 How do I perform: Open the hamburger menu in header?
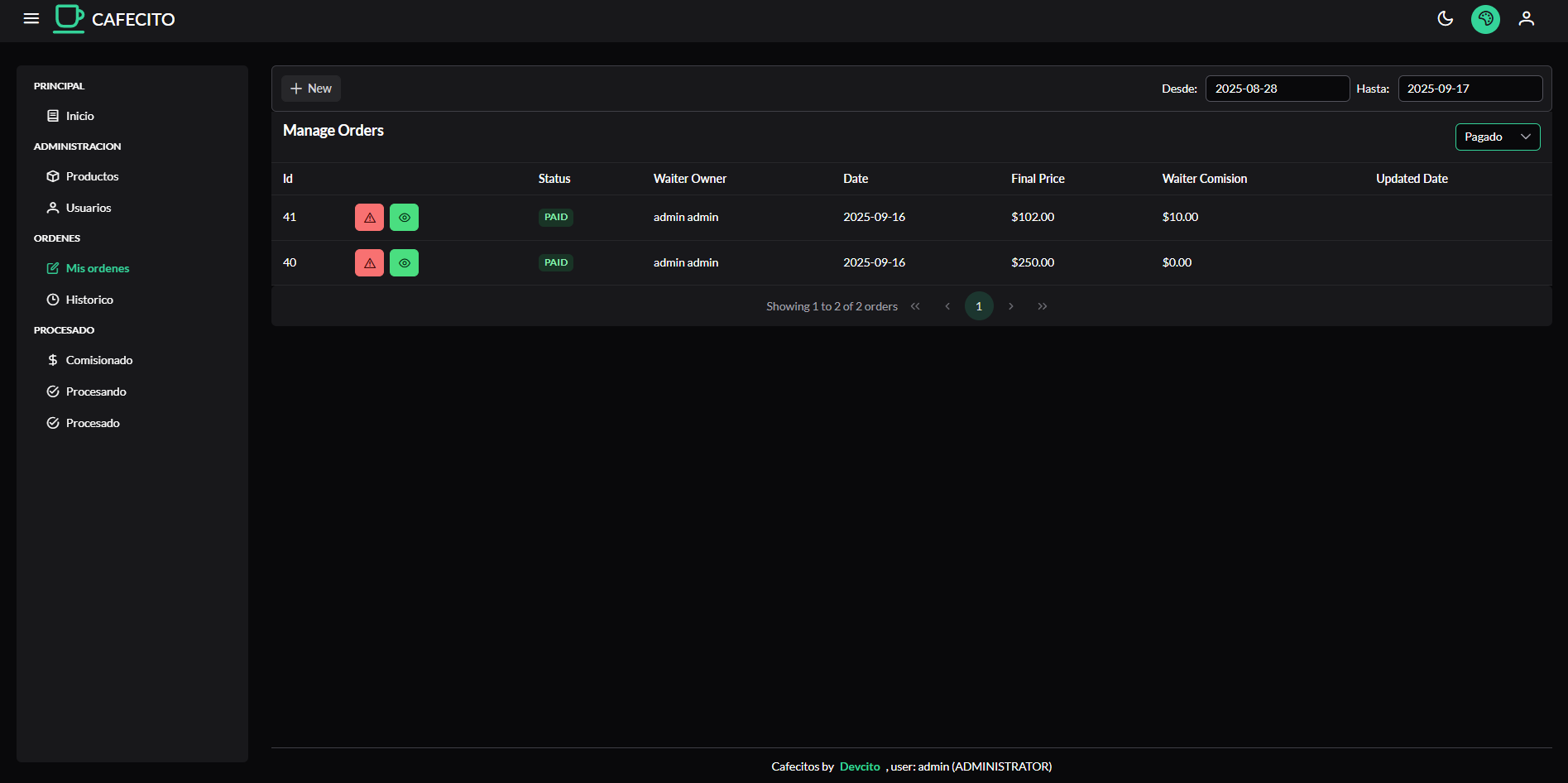coord(31,18)
